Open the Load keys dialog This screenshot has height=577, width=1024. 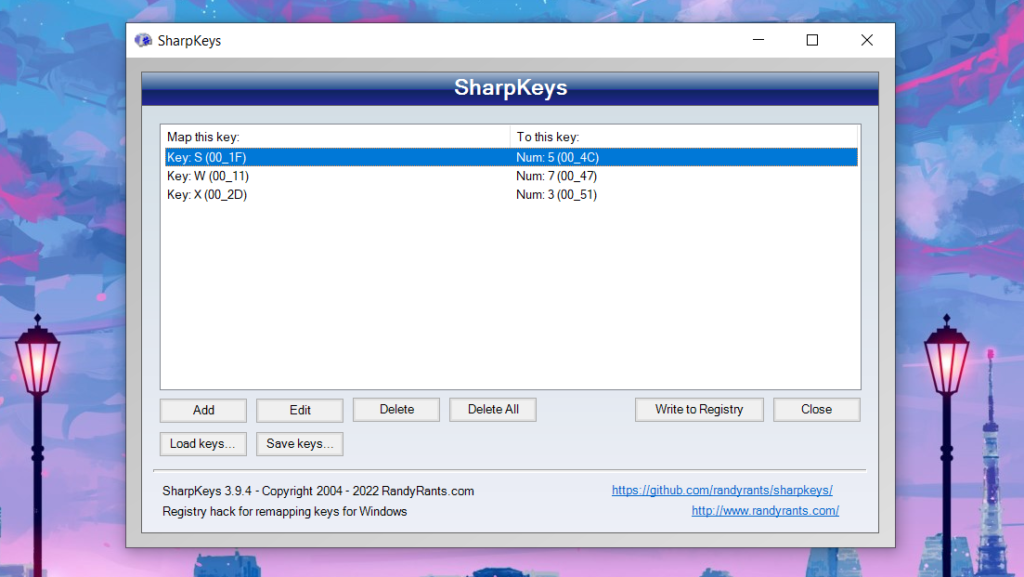pyautogui.click(x=203, y=444)
